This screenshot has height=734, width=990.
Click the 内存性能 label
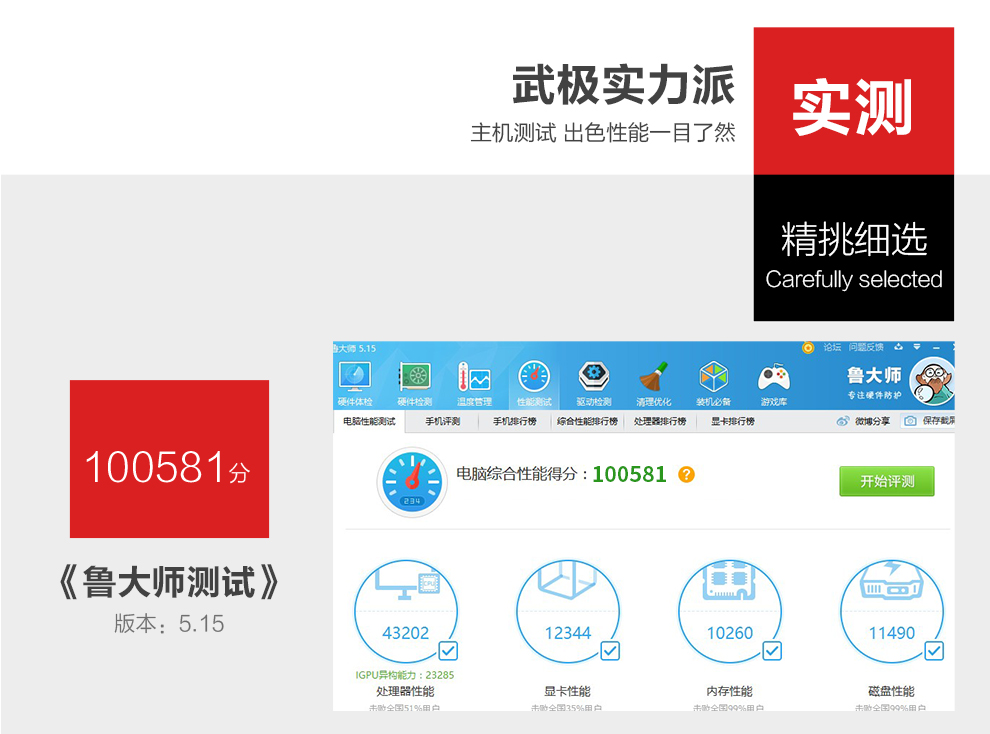click(x=730, y=691)
